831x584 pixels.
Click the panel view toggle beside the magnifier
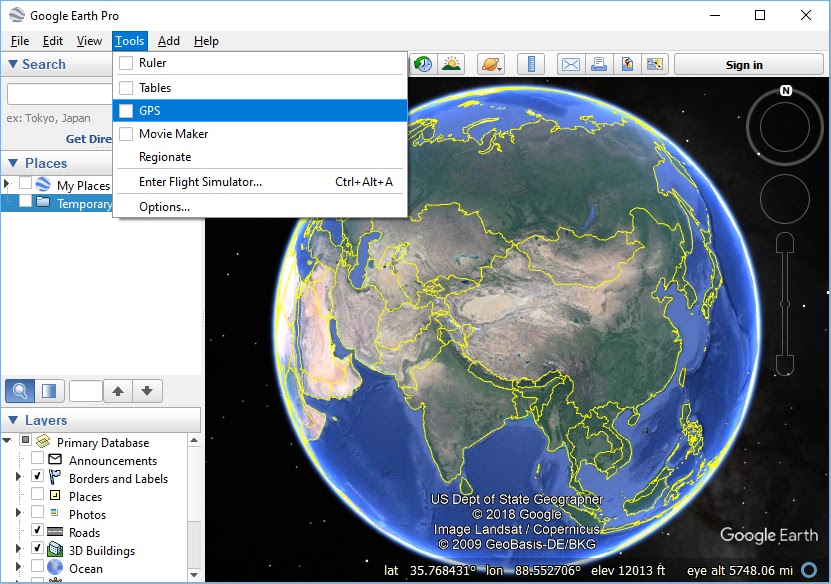49,391
